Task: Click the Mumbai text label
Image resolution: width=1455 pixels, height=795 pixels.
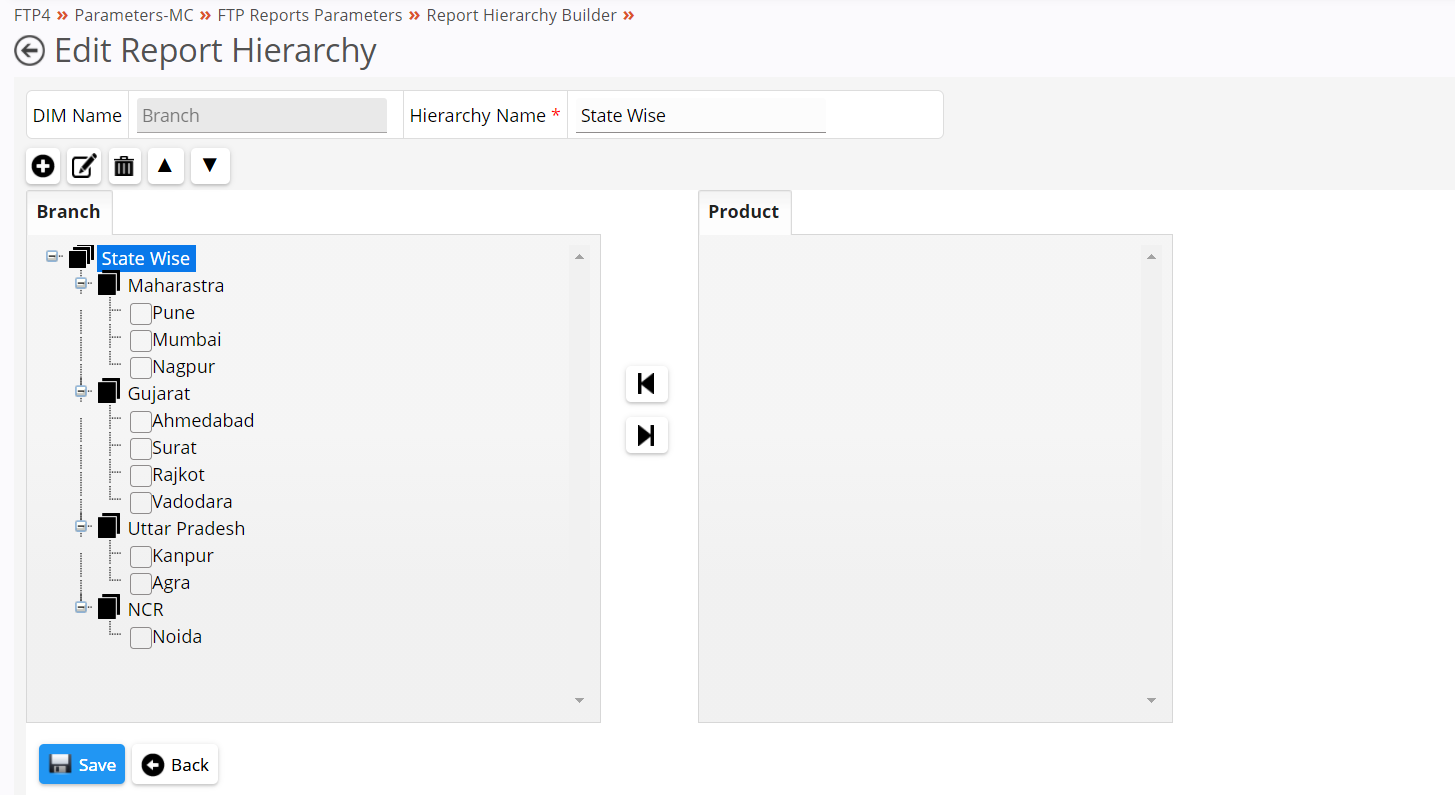Action: click(x=187, y=340)
